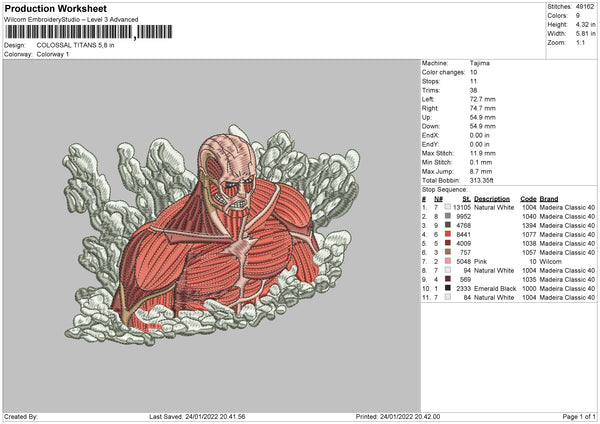
Task: Click the zoom value '1:1'
Action: pyautogui.click(x=580, y=42)
